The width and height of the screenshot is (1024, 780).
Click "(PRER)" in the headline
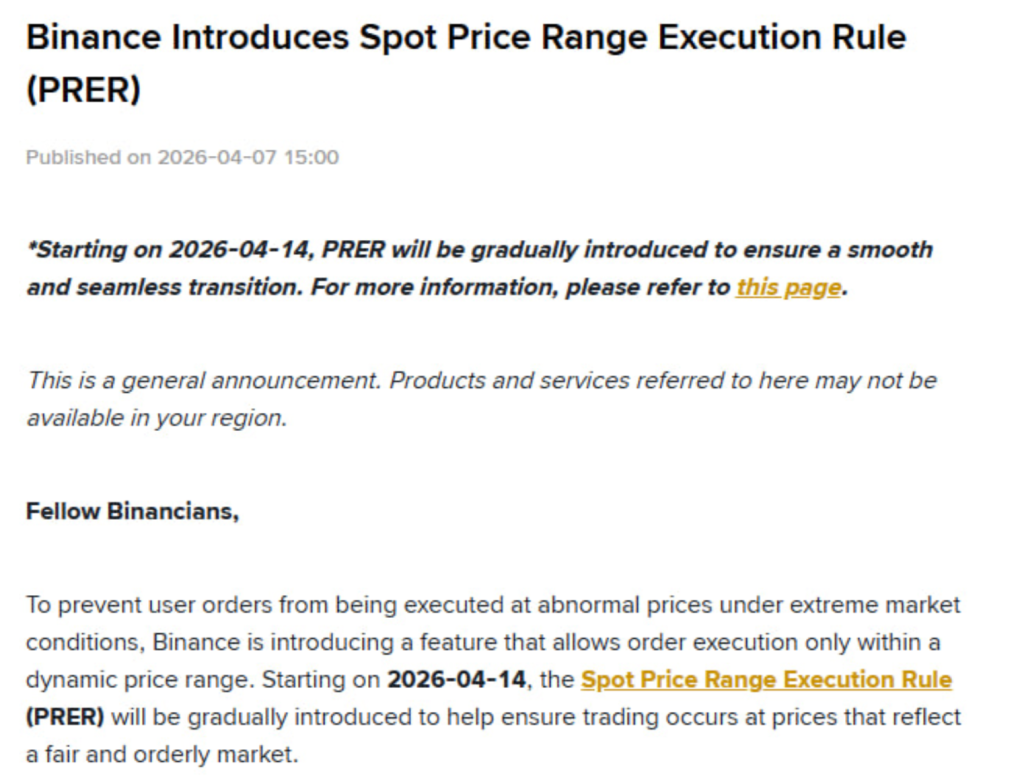click(83, 90)
